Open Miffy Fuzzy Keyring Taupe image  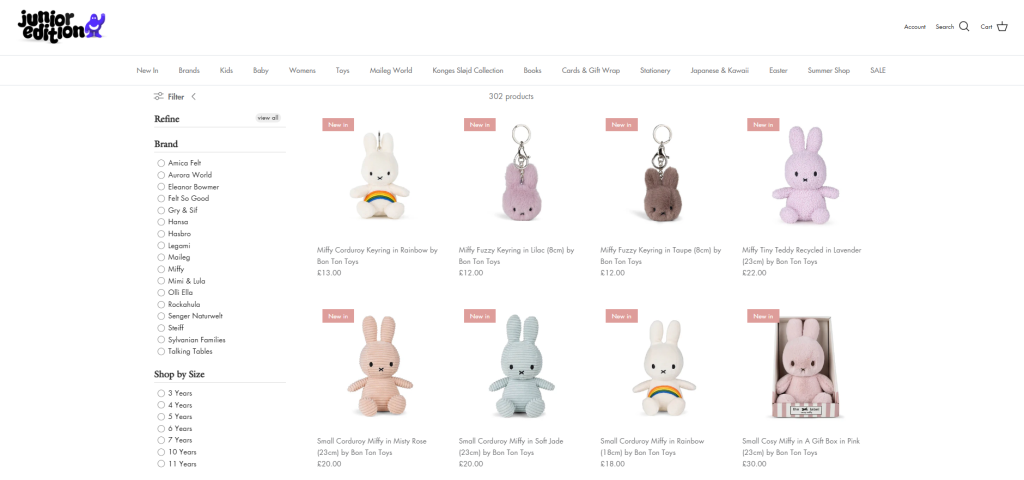[663, 176]
